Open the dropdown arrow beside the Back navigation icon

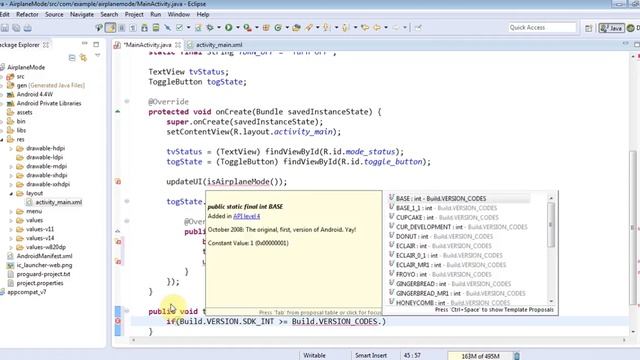coord(386,28)
